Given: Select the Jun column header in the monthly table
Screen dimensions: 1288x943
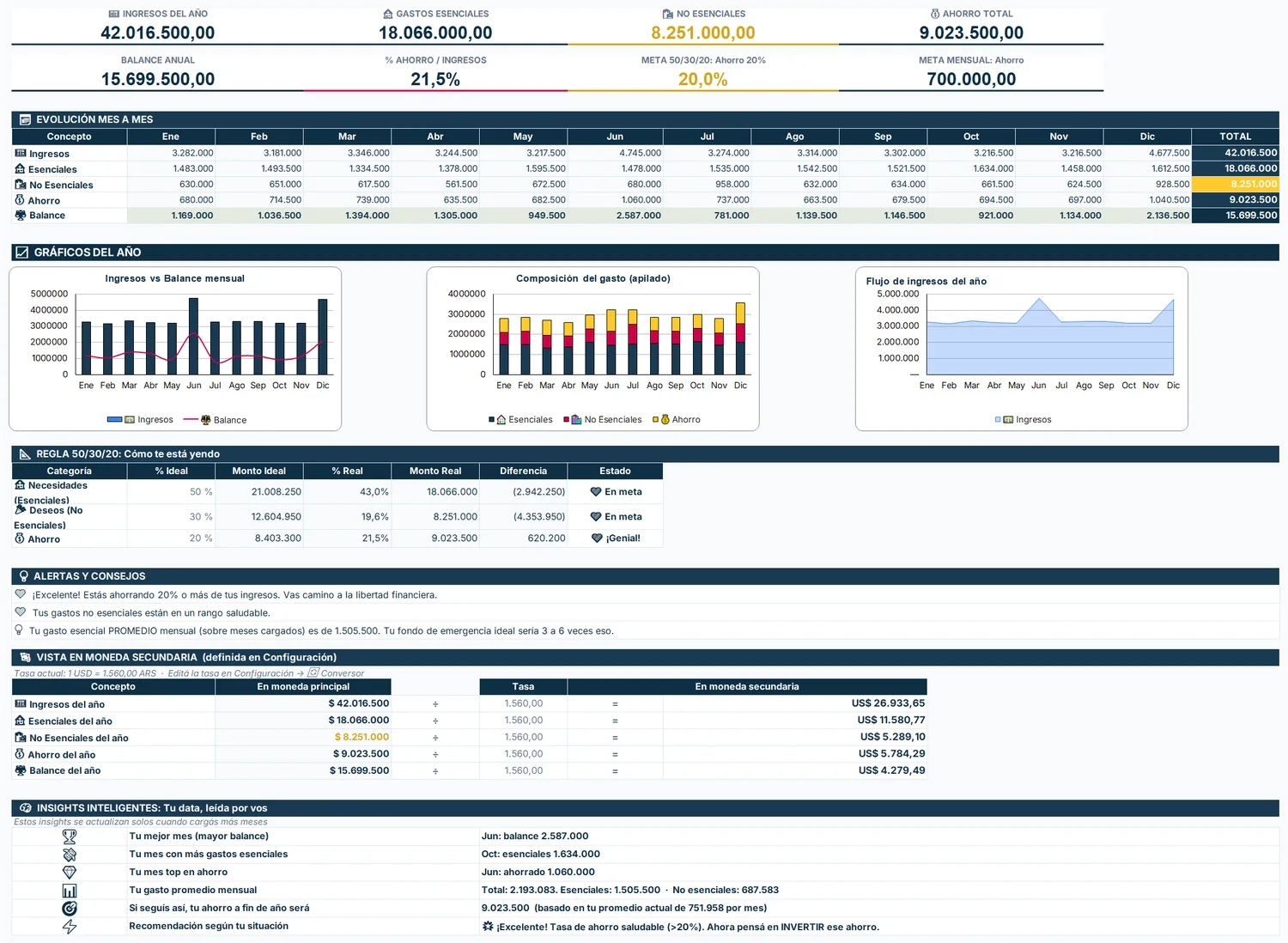Looking at the screenshot, I should tap(615, 137).
